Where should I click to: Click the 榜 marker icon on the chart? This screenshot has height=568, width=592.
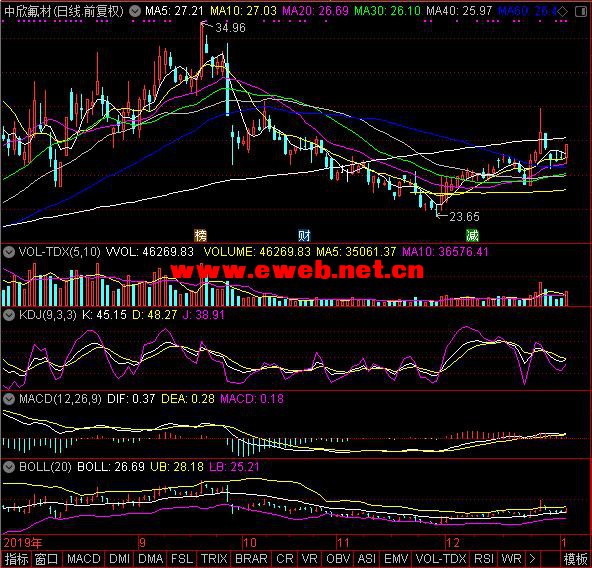(x=200, y=236)
